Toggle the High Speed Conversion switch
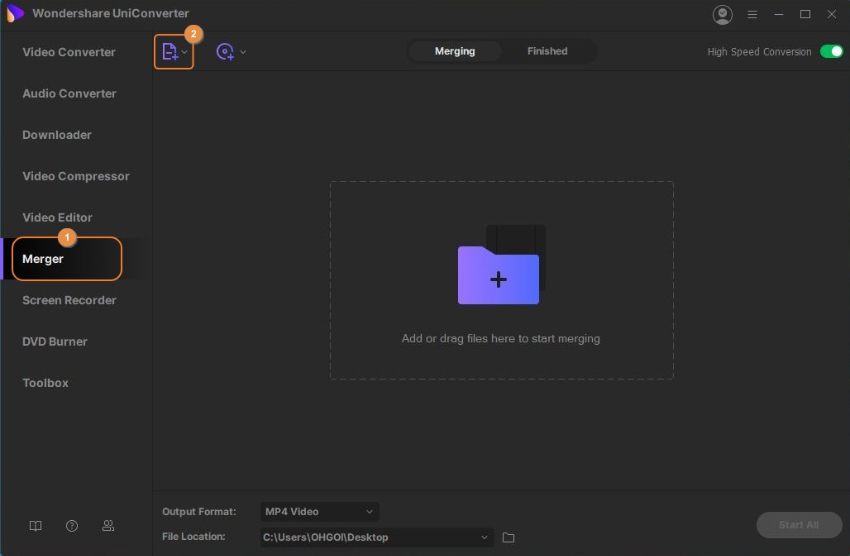850x556 pixels. 831,52
